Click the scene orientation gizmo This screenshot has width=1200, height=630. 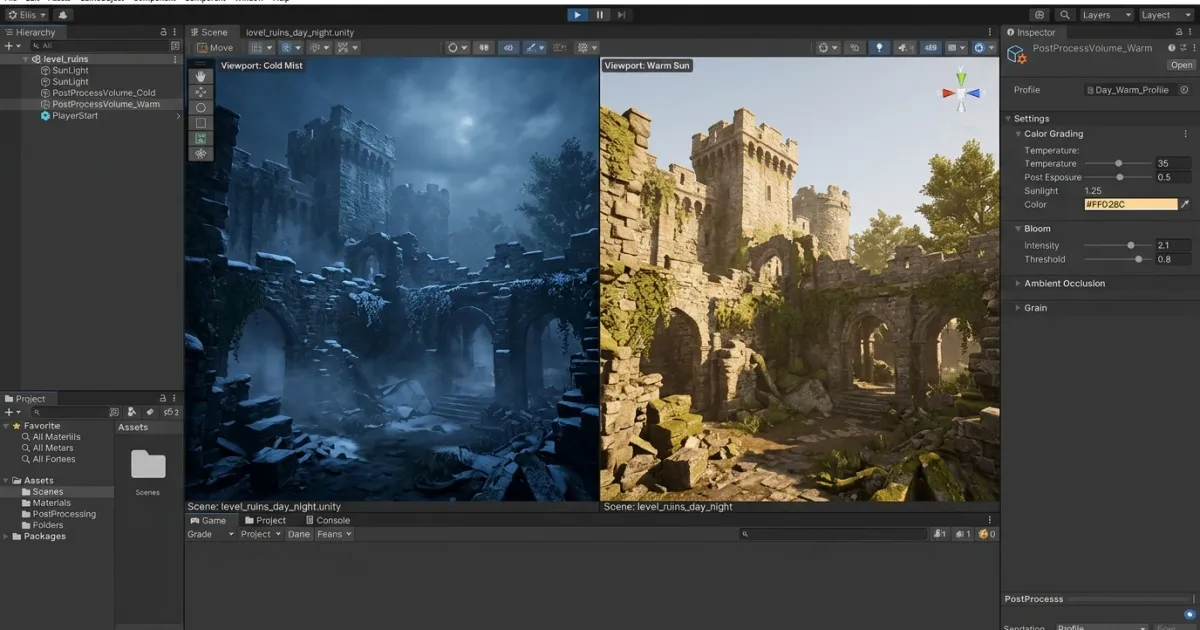point(962,91)
